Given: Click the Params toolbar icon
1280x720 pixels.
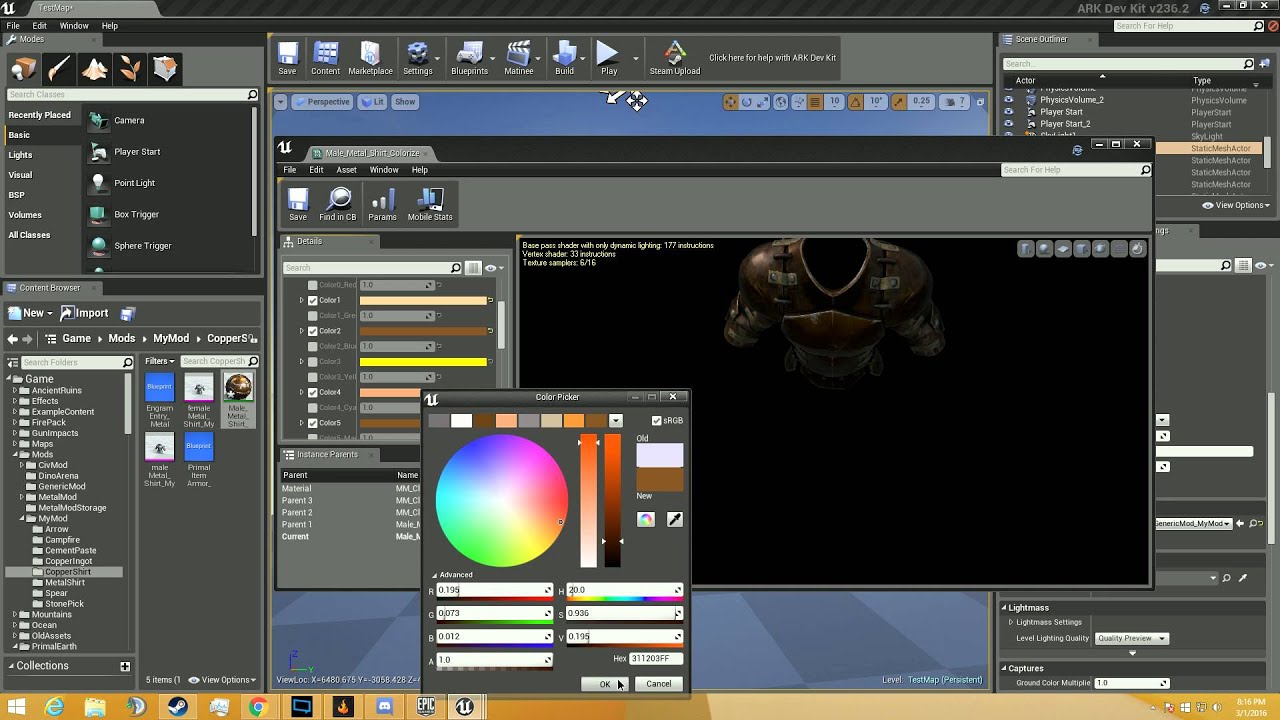Looking at the screenshot, I should (x=382, y=204).
